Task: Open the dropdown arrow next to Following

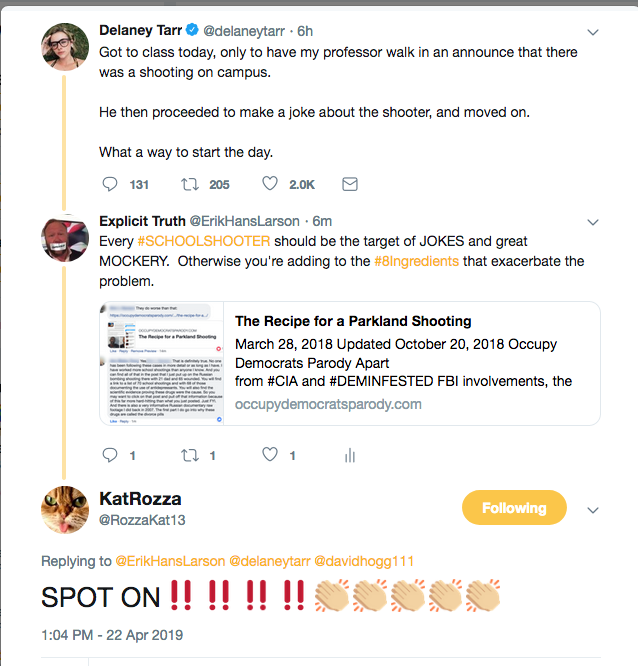Action: coord(592,509)
